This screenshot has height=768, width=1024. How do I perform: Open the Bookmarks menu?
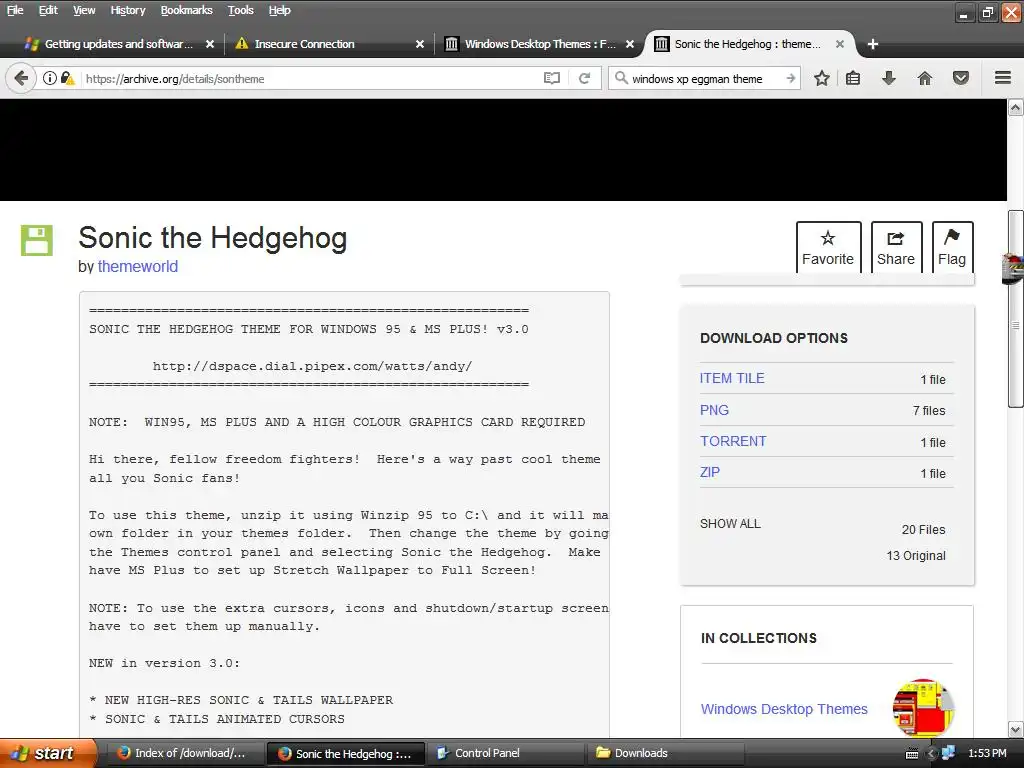click(x=186, y=10)
